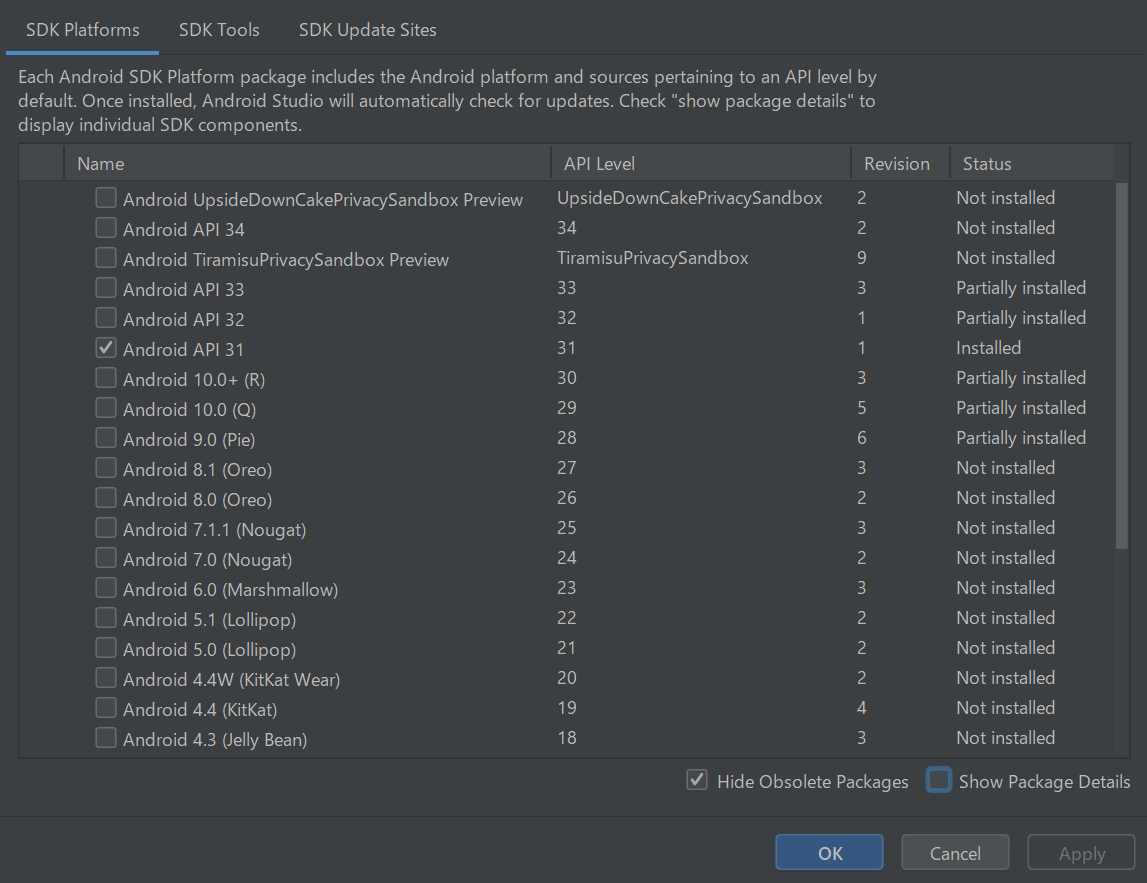Sort by the Revision column header
Viewport: 1147px width, 883px height.
(x=900, y=164)
